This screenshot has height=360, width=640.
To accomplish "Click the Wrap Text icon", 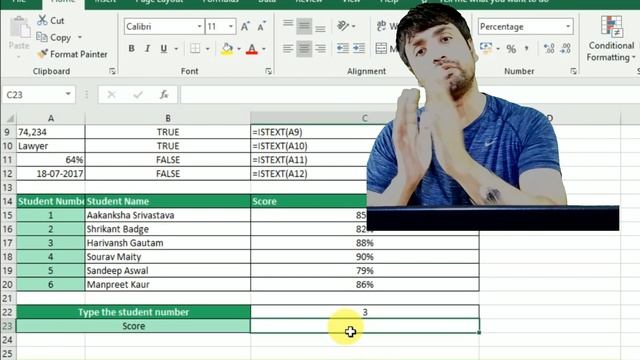I will pyautogui.click(x=381, y=26).
